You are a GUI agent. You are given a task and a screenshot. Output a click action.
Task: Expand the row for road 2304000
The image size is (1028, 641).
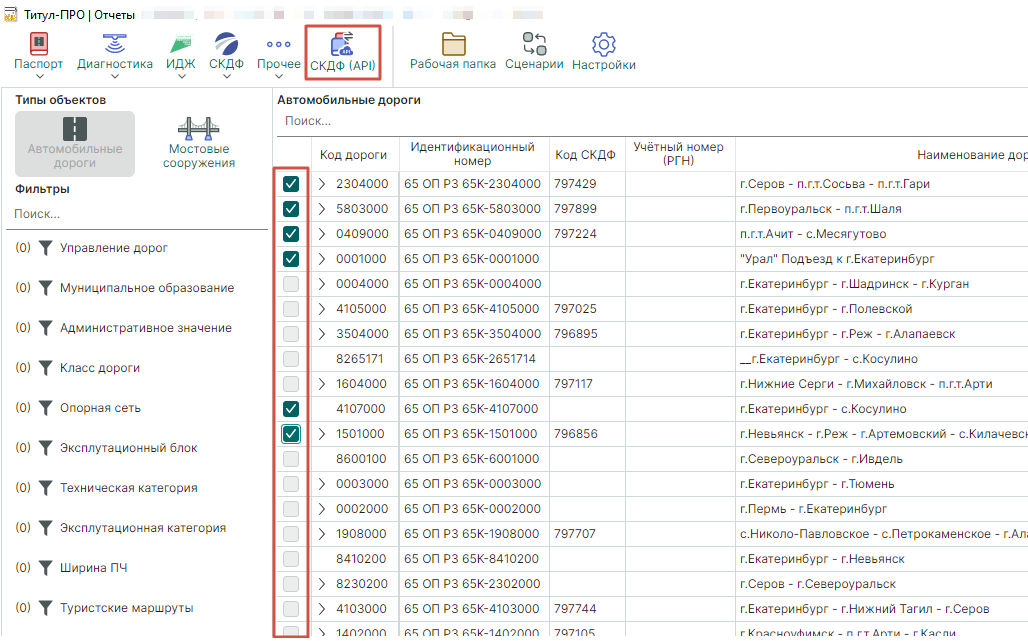322,184
